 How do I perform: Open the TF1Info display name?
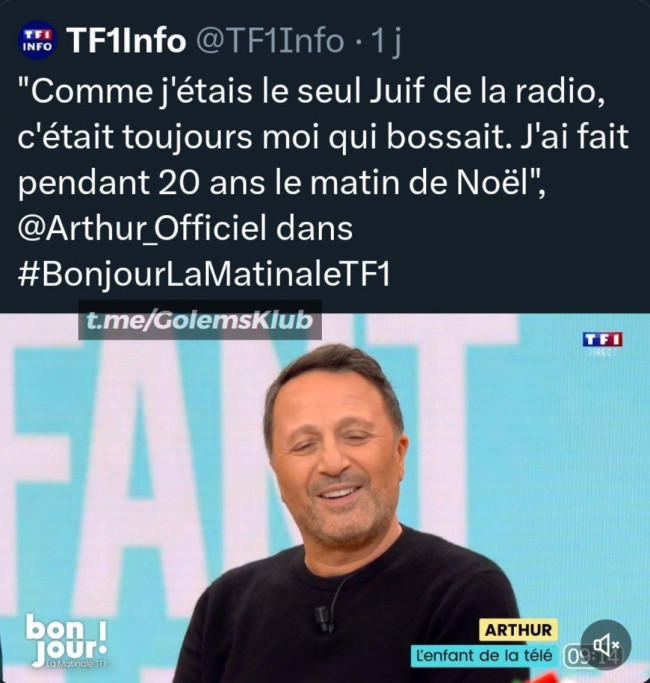point(126,40)
